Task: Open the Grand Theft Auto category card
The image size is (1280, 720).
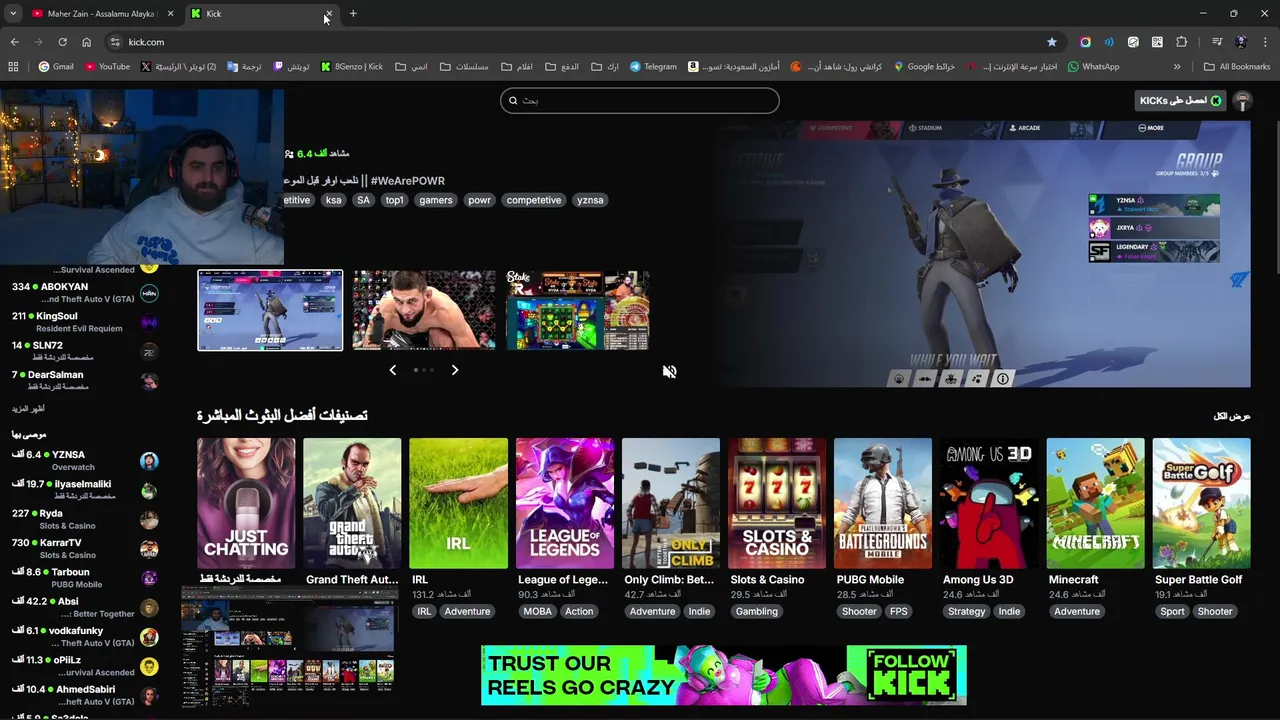Action: click(352, 503)
